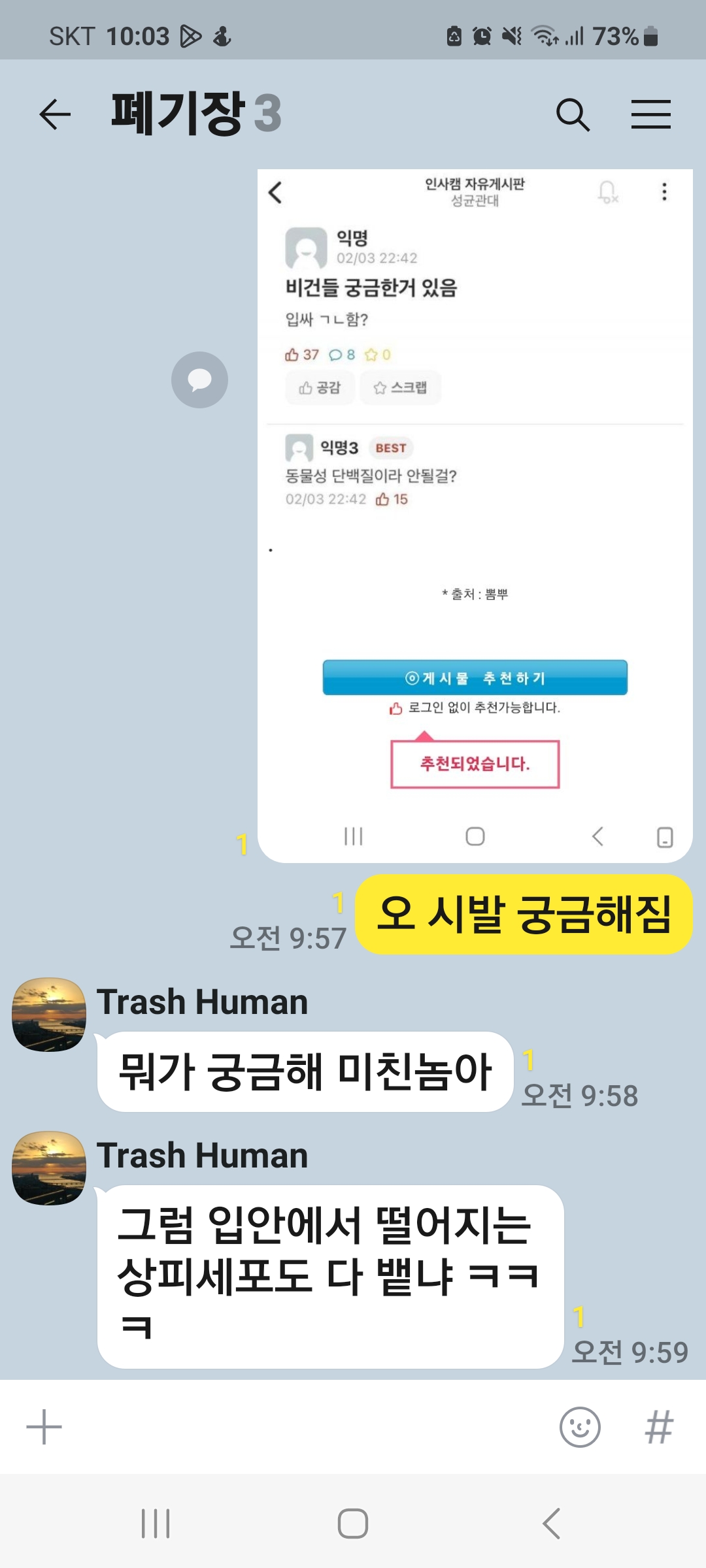Tap the reply bubble icon beside image

pyautogui.click(x=199, y=380)
